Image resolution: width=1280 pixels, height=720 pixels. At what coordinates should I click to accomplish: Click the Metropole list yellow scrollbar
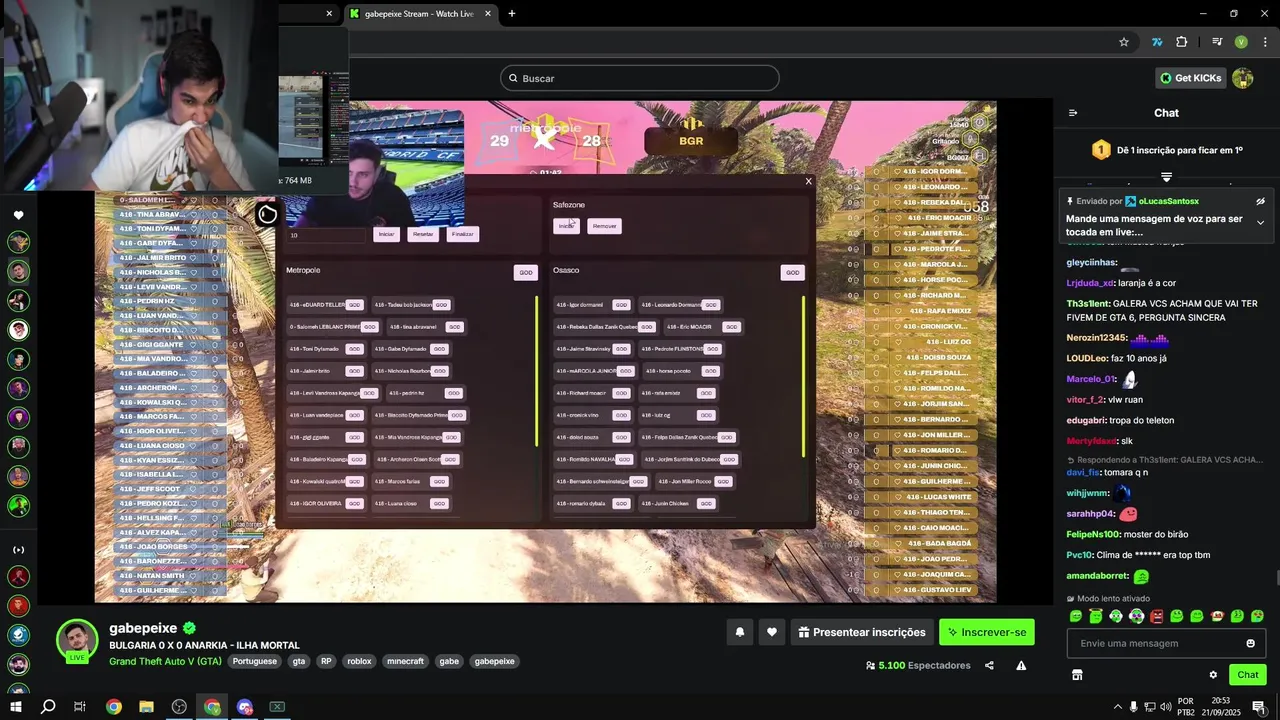[x=537, y=370]
